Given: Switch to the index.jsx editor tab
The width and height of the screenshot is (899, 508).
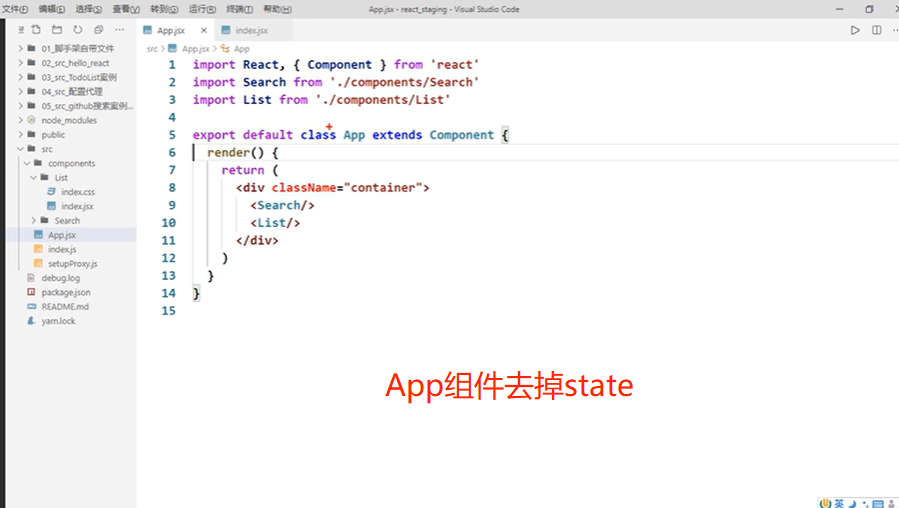Looking at the screenshot, I should 251,30.
